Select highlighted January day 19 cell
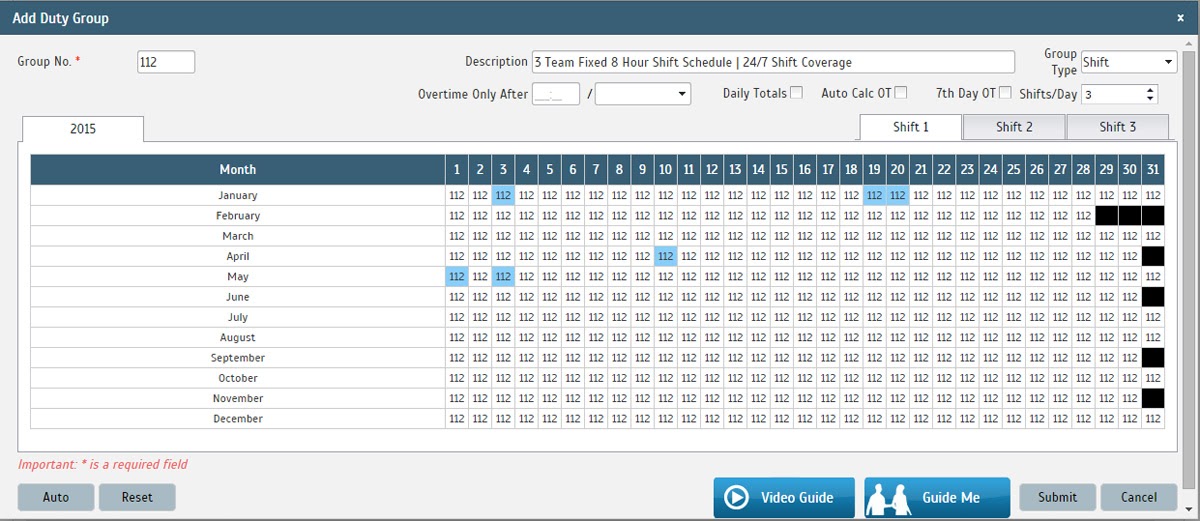Screen dimensions: 1200x521 pyautogui.click(x=874, y=196)
